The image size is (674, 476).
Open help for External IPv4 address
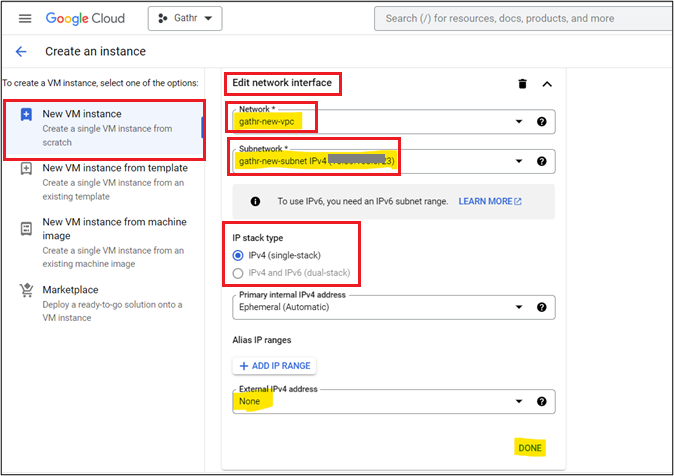542,401
